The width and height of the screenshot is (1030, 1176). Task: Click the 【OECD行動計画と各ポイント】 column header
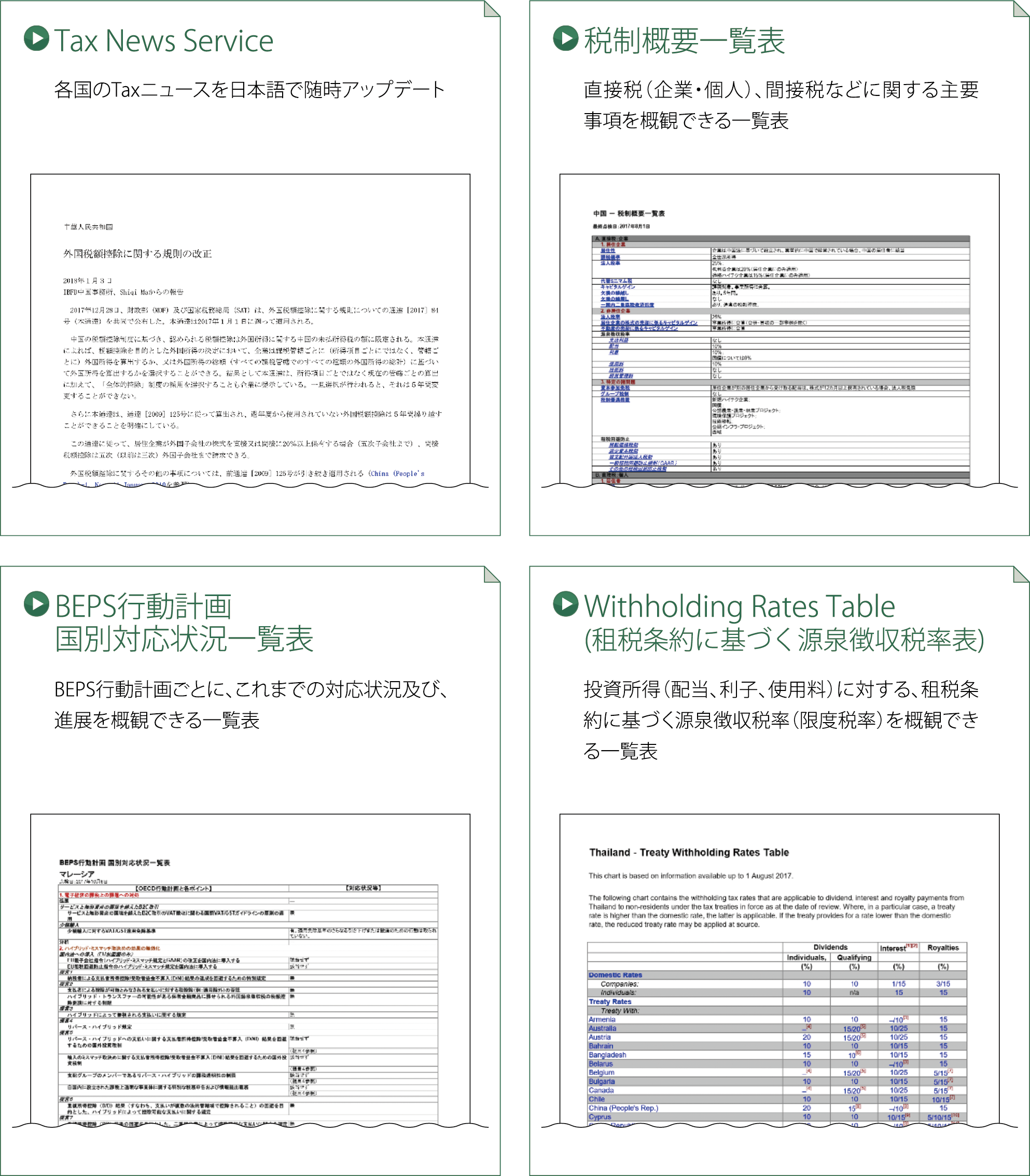click(174, 888)
